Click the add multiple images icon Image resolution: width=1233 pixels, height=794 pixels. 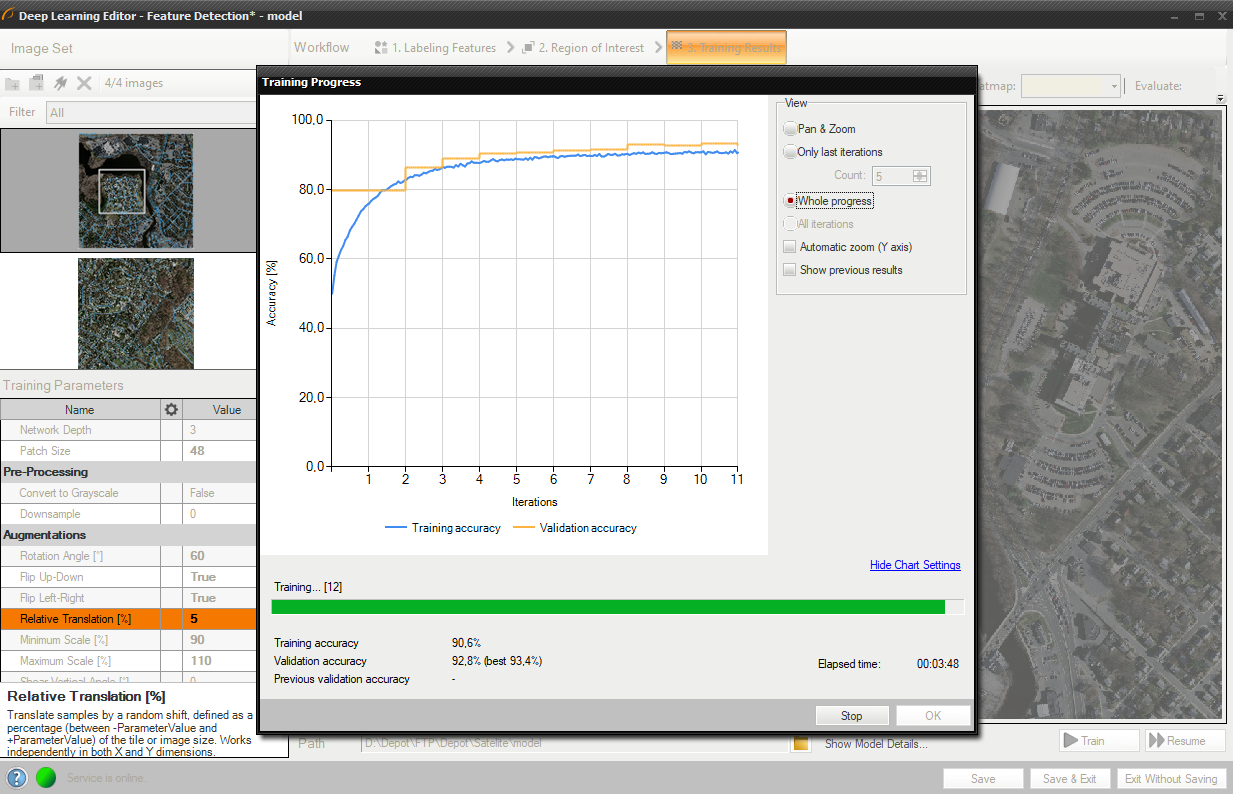[37, 84]
